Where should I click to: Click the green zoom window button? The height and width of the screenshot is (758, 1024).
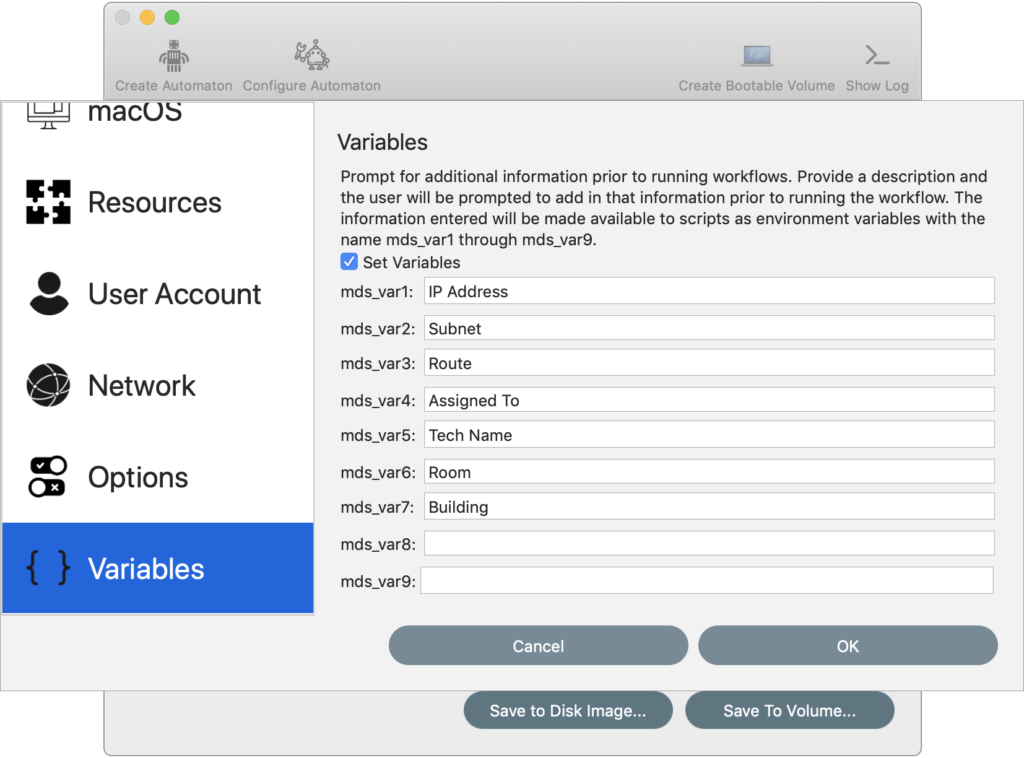click(172, 18)
